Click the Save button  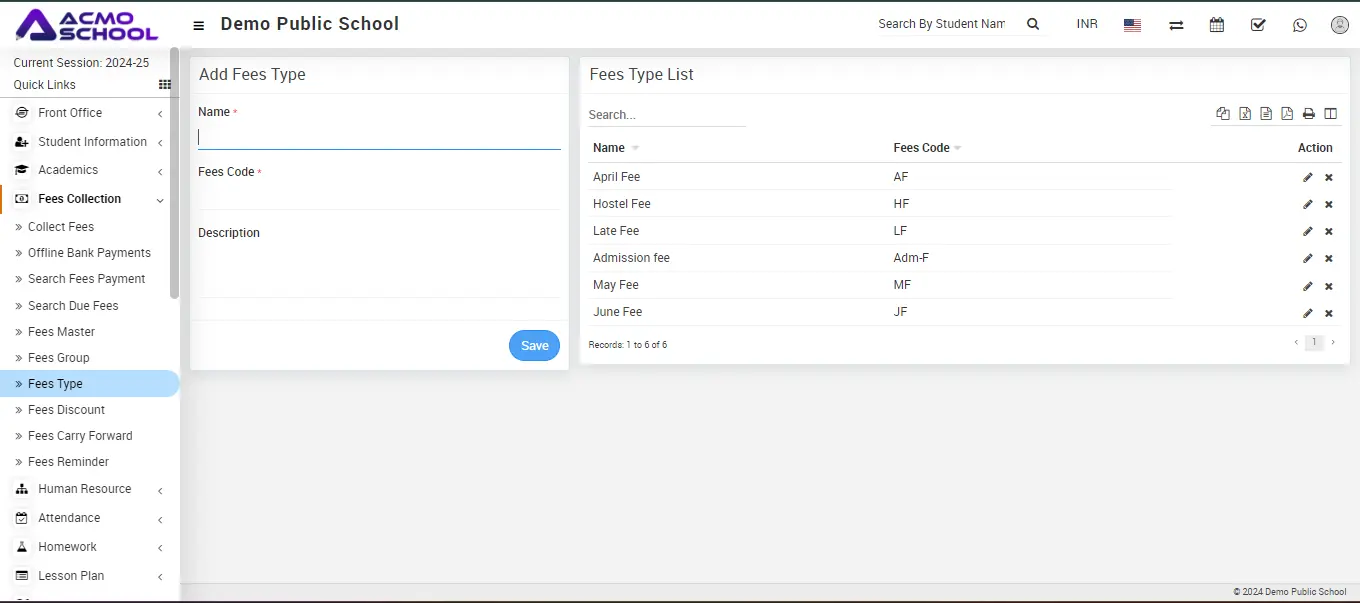click(534, 346)
